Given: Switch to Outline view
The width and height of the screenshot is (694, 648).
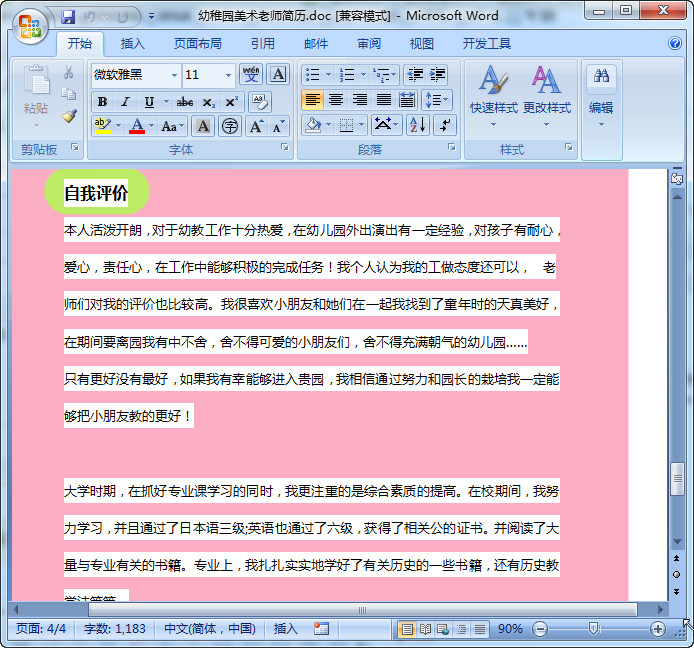Looking at the screenshot, I should click(461, 629).
